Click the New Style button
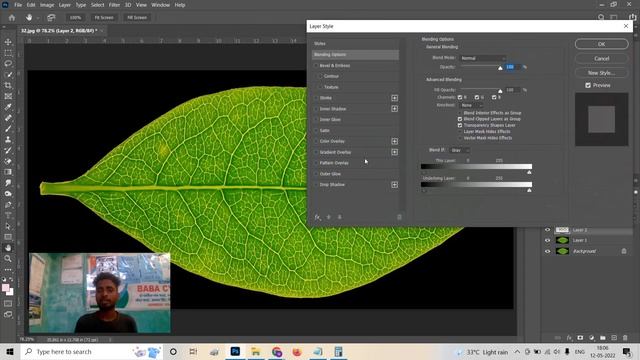 tap(602, 73)
